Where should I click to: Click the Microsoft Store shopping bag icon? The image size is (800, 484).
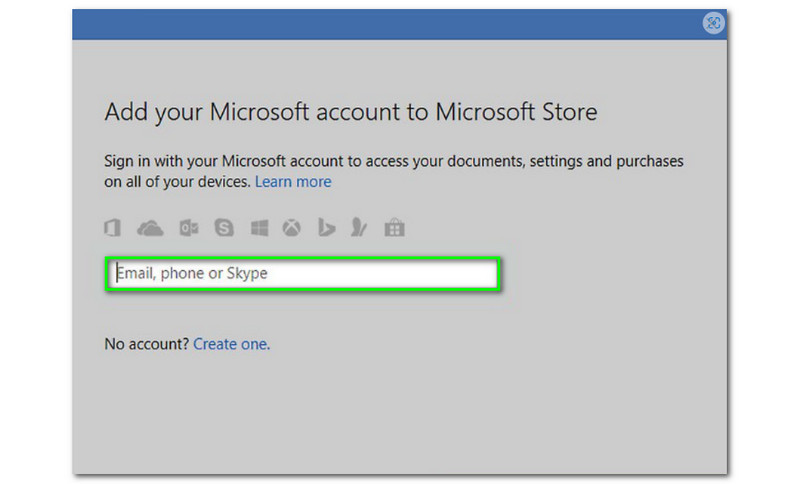point(395,229)
